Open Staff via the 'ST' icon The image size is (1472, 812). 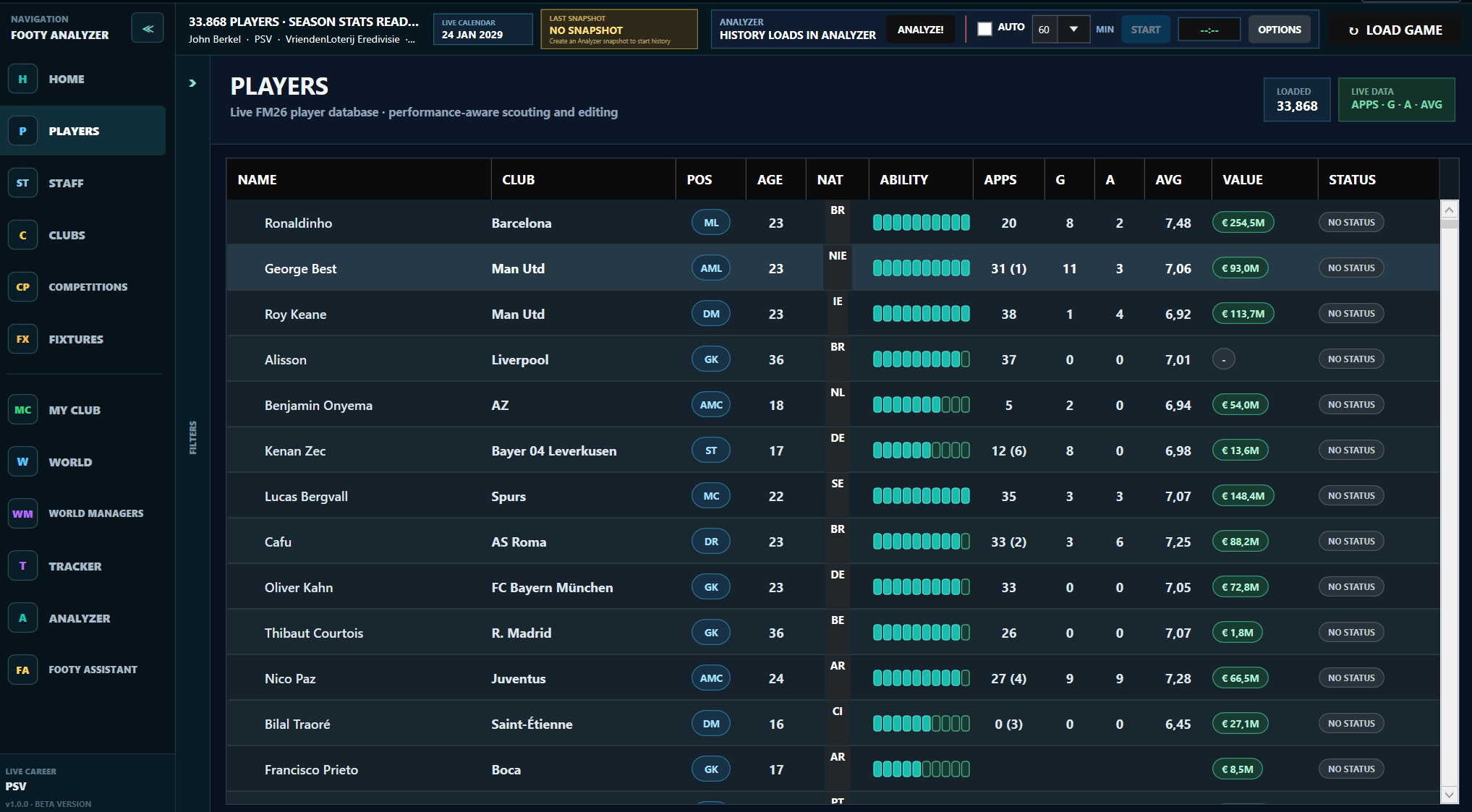coord(22,183)
